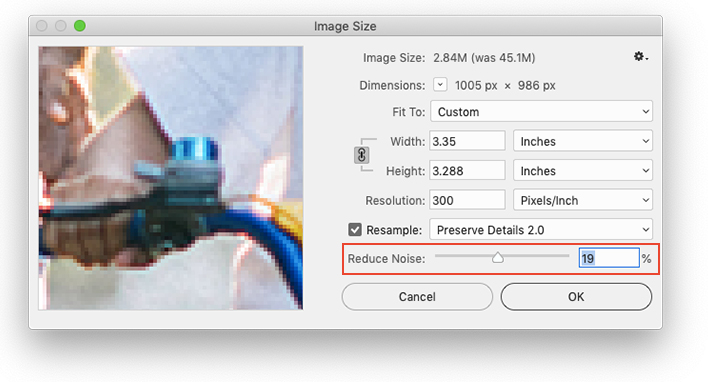Click the Image Size title bar
Screen dimensions: 708x382
coord(345,26)
